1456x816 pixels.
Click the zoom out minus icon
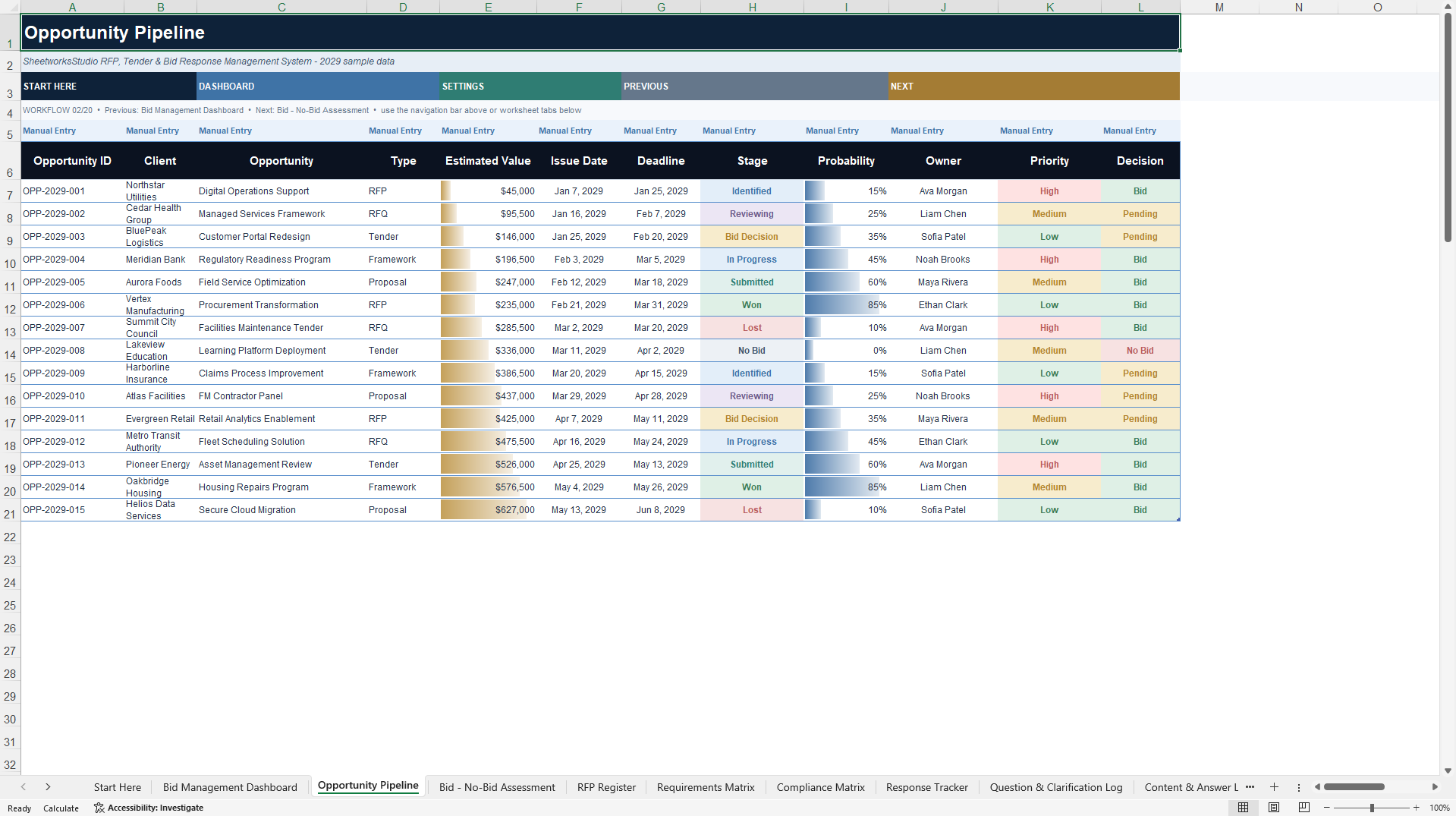[1326, 808]
